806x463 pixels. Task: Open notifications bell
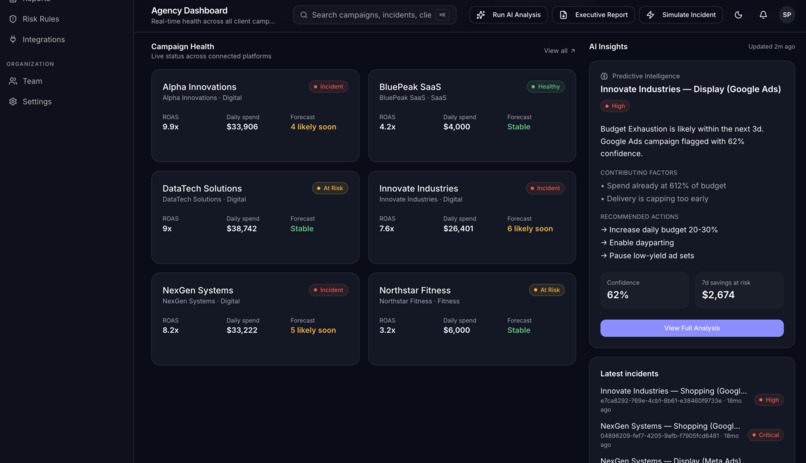(763, 15)
